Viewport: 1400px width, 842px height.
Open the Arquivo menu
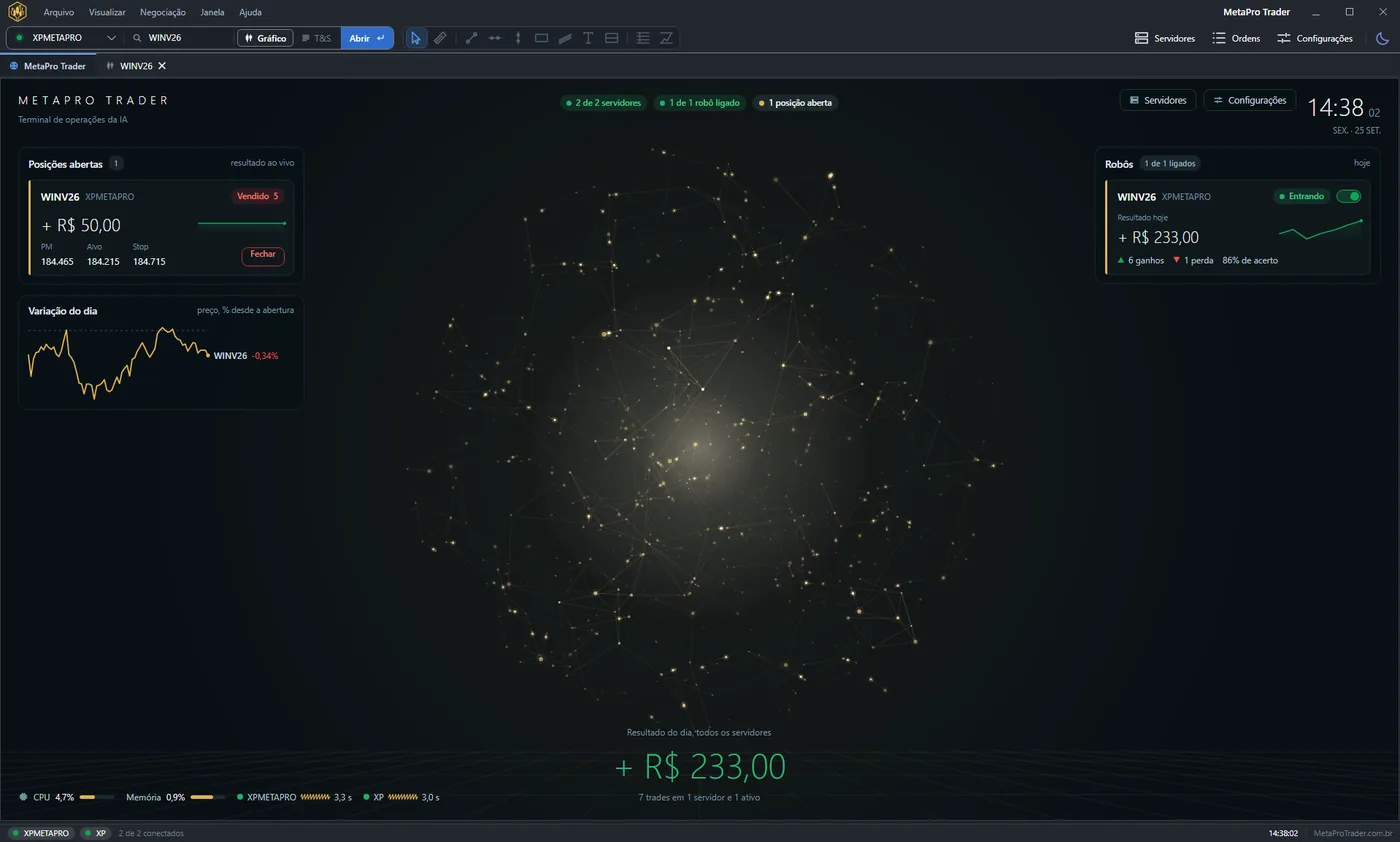(59, 12)
